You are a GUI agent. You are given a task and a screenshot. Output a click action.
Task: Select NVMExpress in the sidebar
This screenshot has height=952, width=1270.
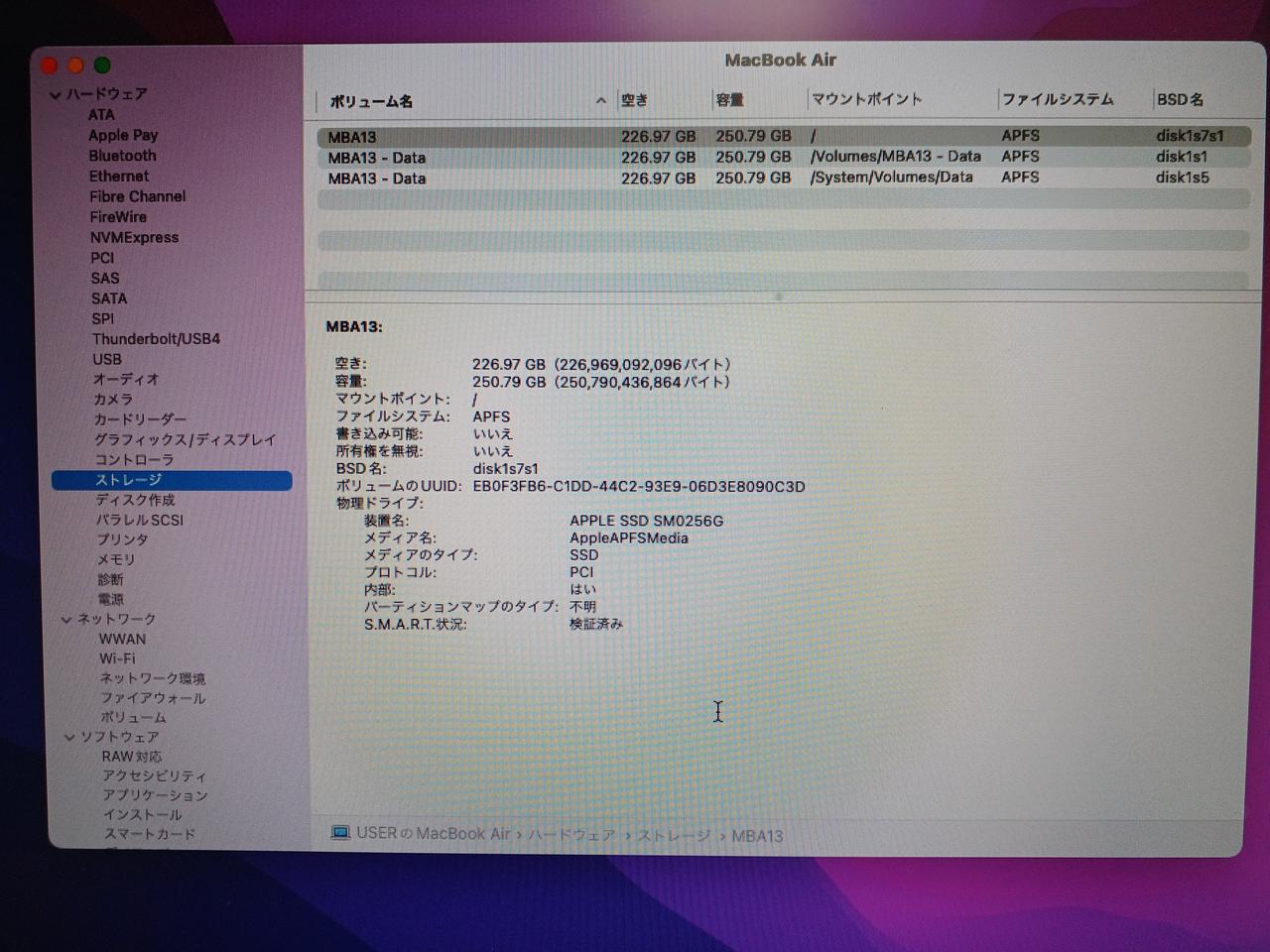point(134,238)
